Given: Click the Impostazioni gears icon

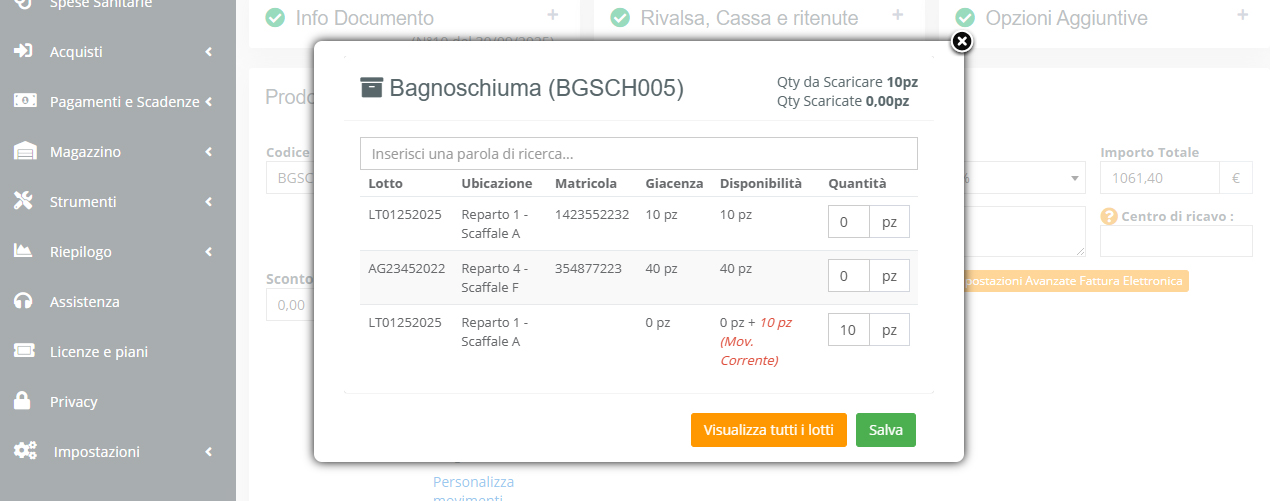Looking at the screenshot, I should click(x=25, y=451).
